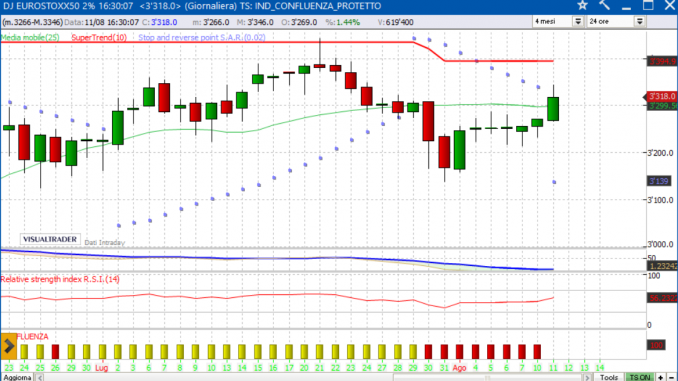Click the orange chevron arrow beside CONFLUENZA

pyautogui.click(x=9, y=346)
